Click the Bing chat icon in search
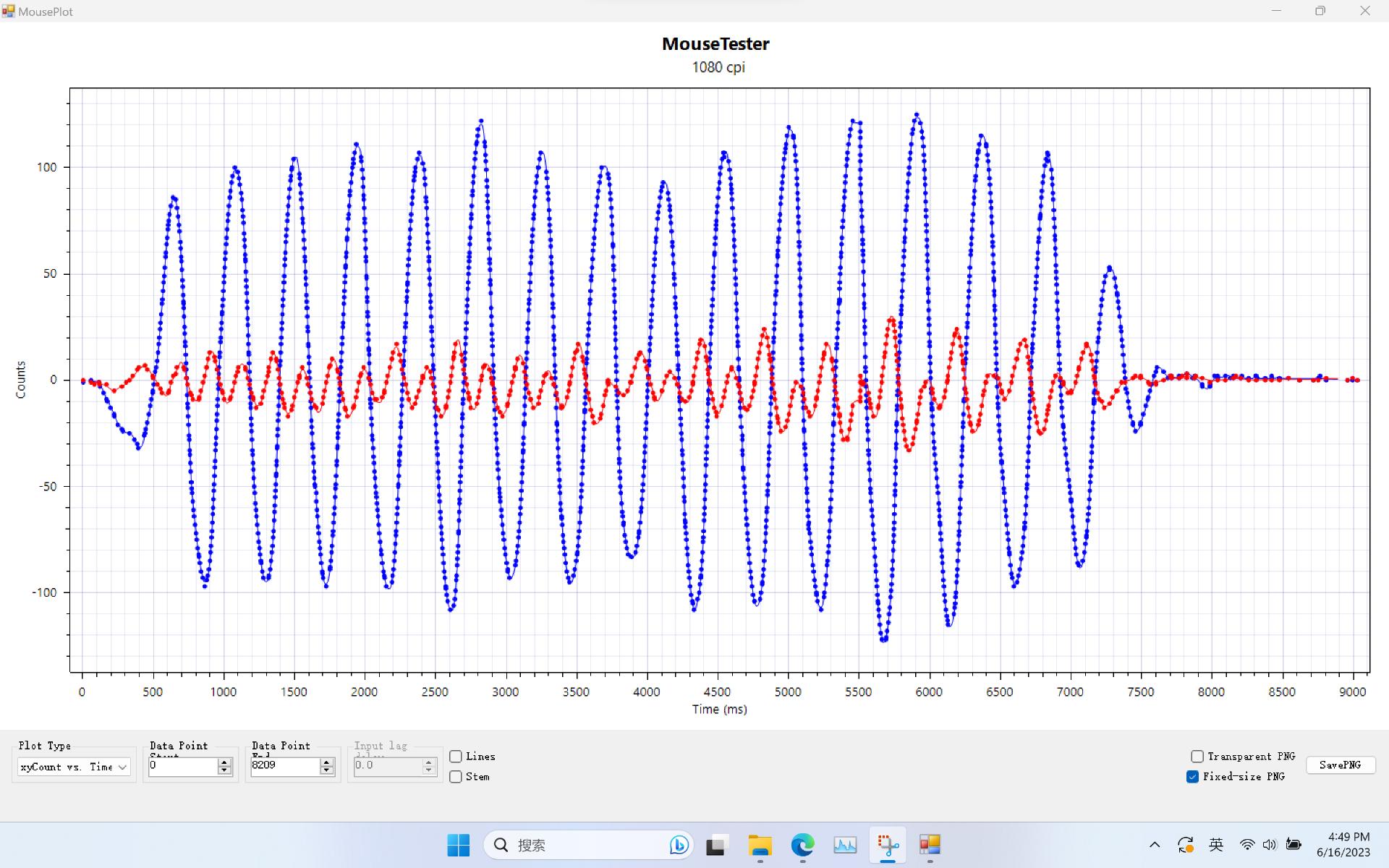1389x868 pixels. point(679,845)
